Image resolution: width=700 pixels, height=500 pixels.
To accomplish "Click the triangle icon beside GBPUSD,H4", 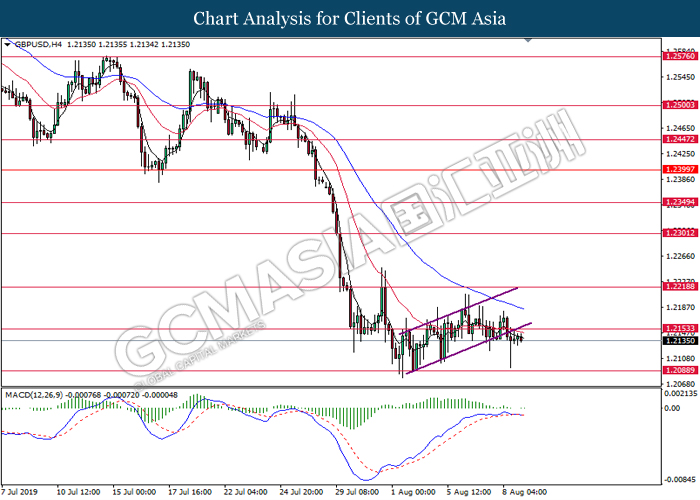I will [8, 45].
